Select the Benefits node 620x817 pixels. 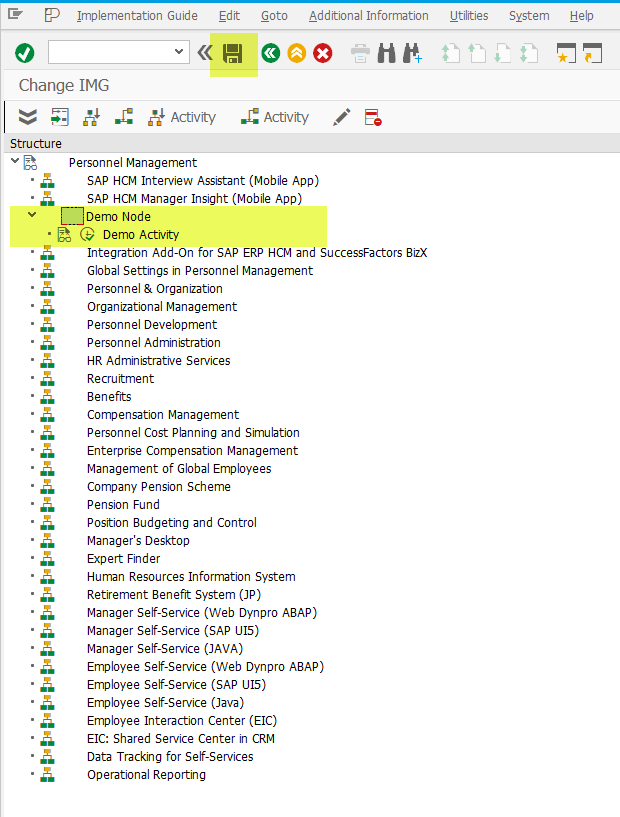click(109, 397)
